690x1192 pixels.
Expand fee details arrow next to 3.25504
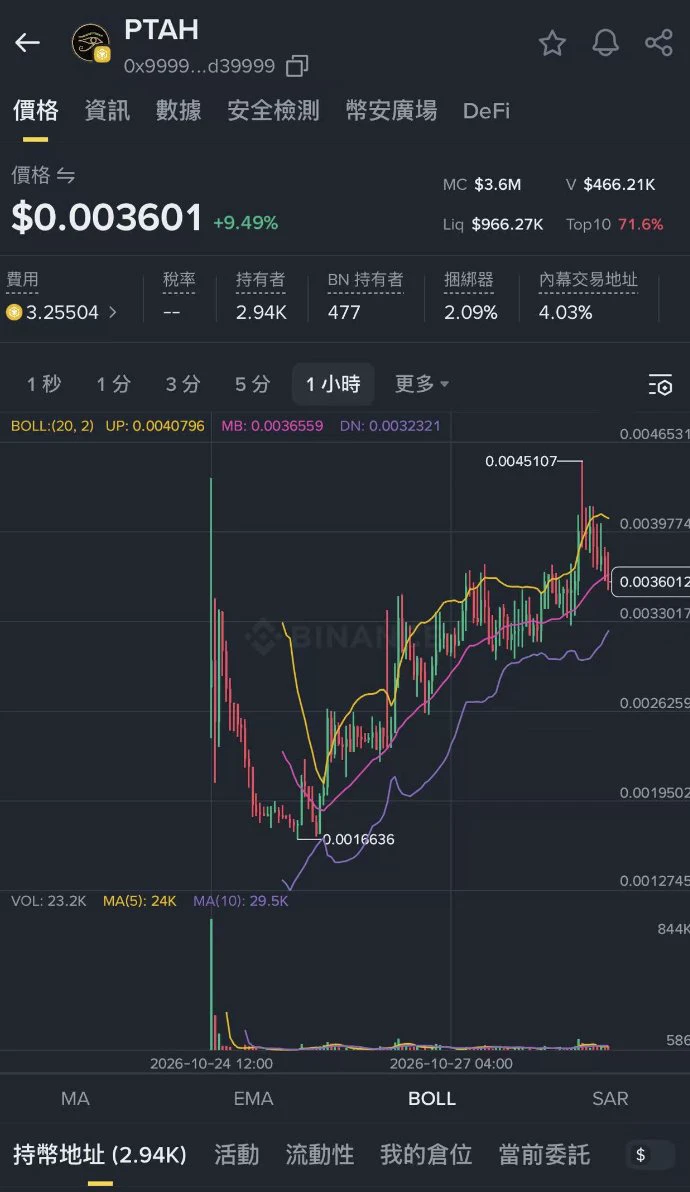click(112, 312)
